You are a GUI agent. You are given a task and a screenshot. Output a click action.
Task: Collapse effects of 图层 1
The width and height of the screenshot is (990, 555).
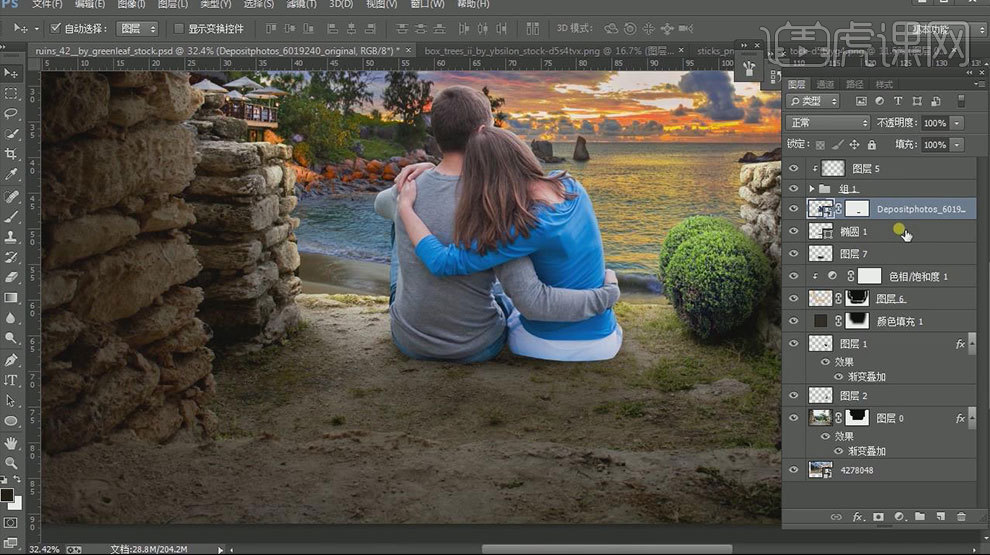click(x=972, y=343)
